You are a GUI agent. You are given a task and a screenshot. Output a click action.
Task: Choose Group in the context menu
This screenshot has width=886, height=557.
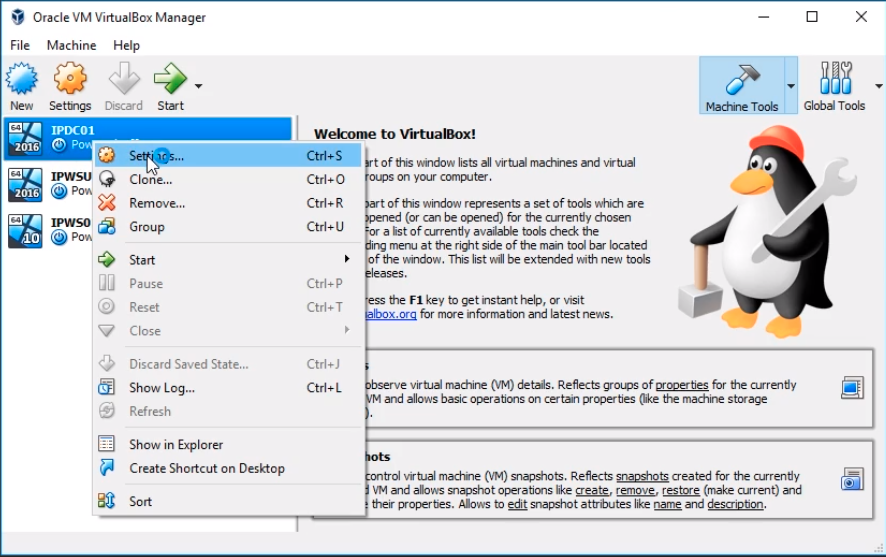(x=229, y=227)
